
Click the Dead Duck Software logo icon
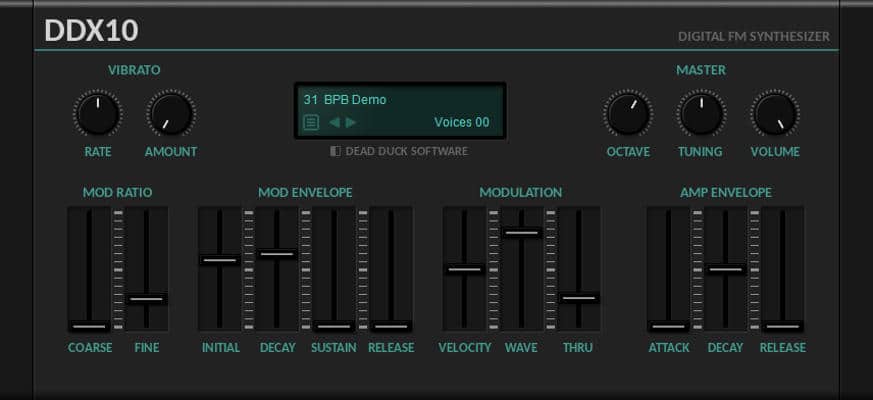(x=335, y=151)
